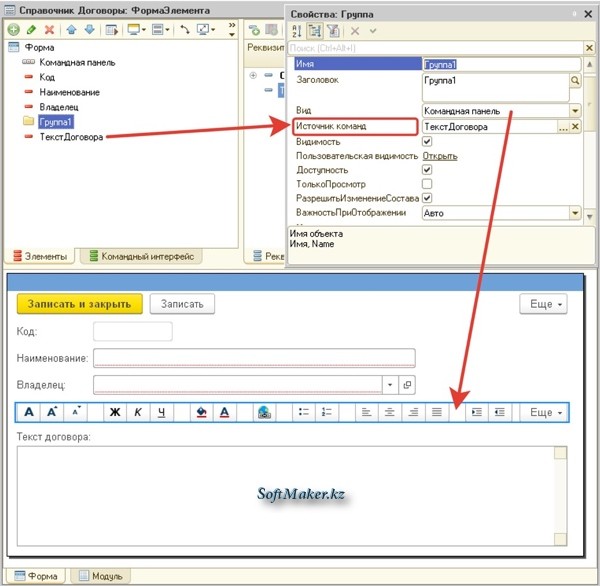The width and height of the screenshot is (600, 586).
Task: Justify text in the preview toolbar
Action: (x=437, y=412)
